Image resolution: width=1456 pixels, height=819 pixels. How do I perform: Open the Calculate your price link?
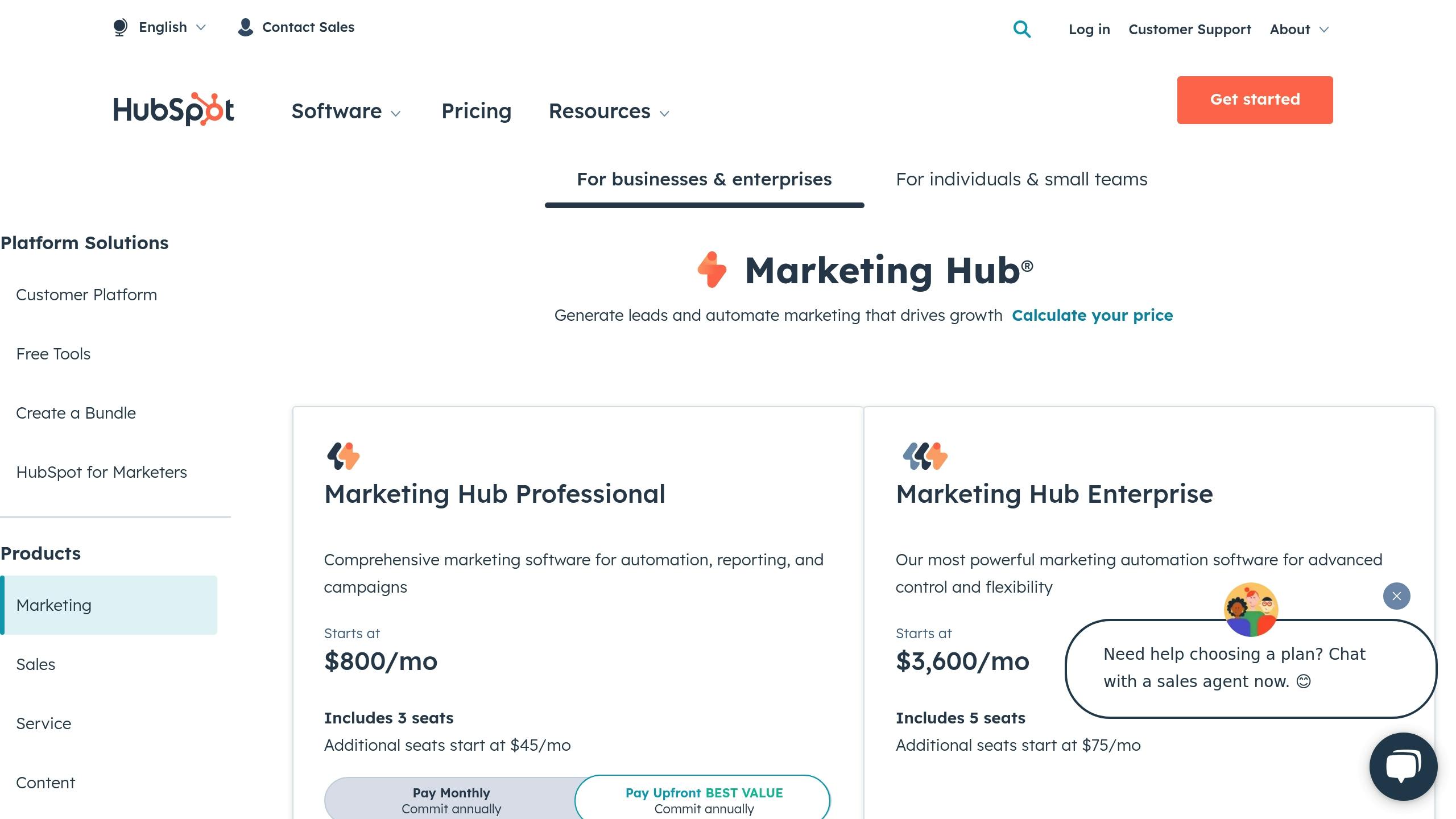tap(1092, 315)
